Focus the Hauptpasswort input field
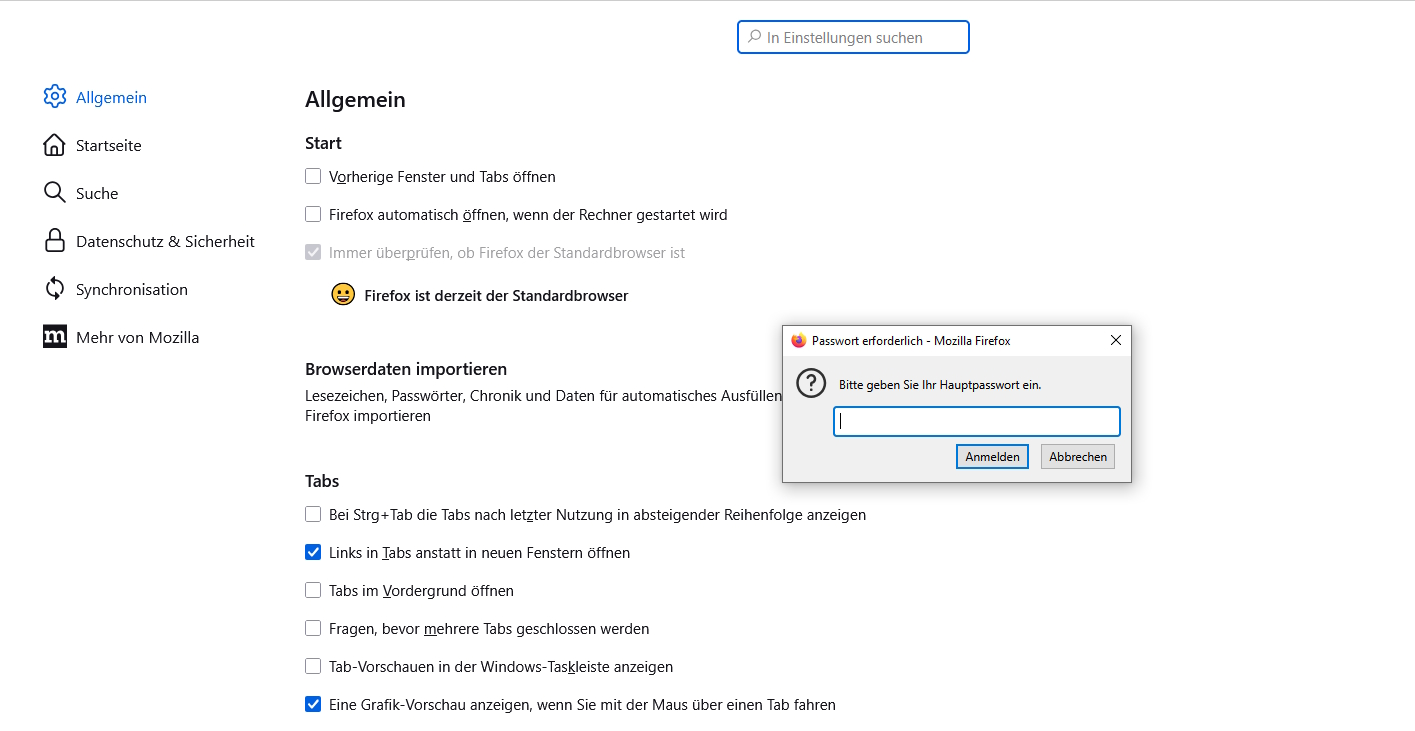 point(976,422)
